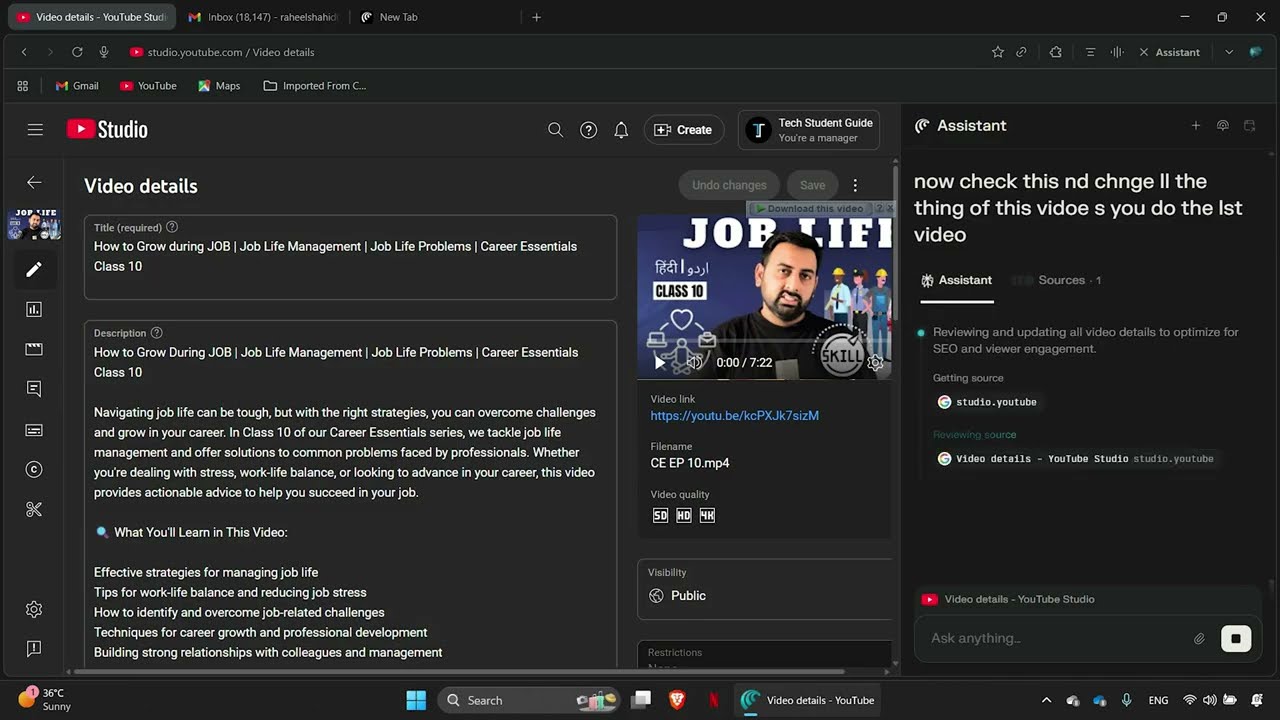Screen dimensions: 1280x720
Task: Open the youtu.be video link
Action: (735, 415)
